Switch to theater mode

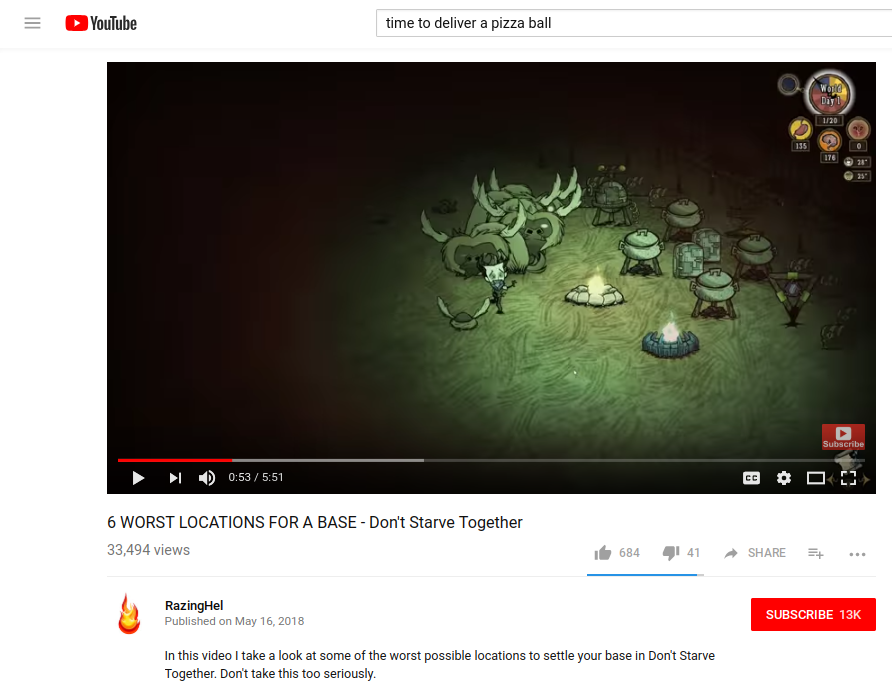coord(816,478)
